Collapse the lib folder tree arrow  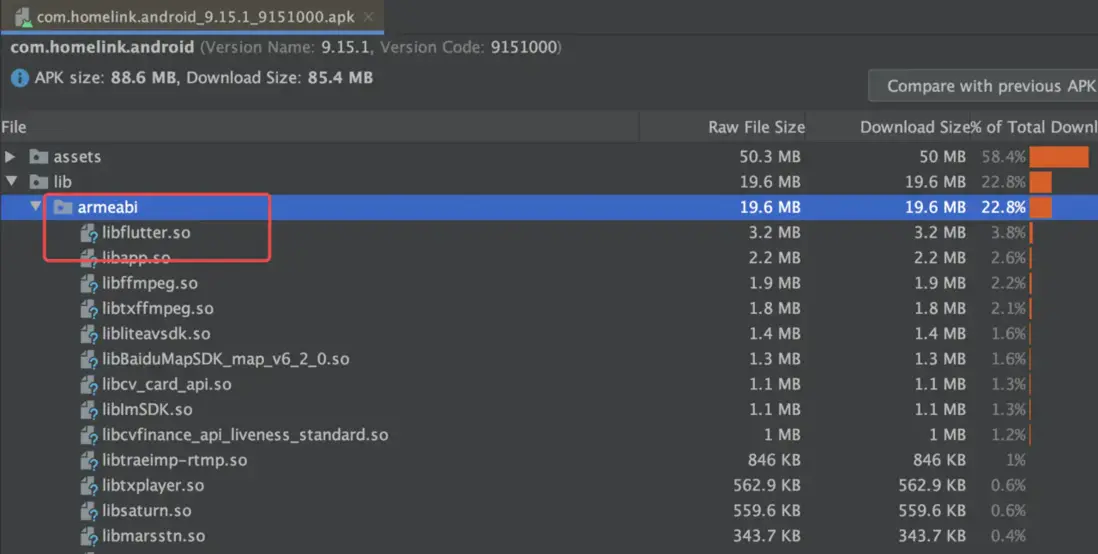[11, 182]
